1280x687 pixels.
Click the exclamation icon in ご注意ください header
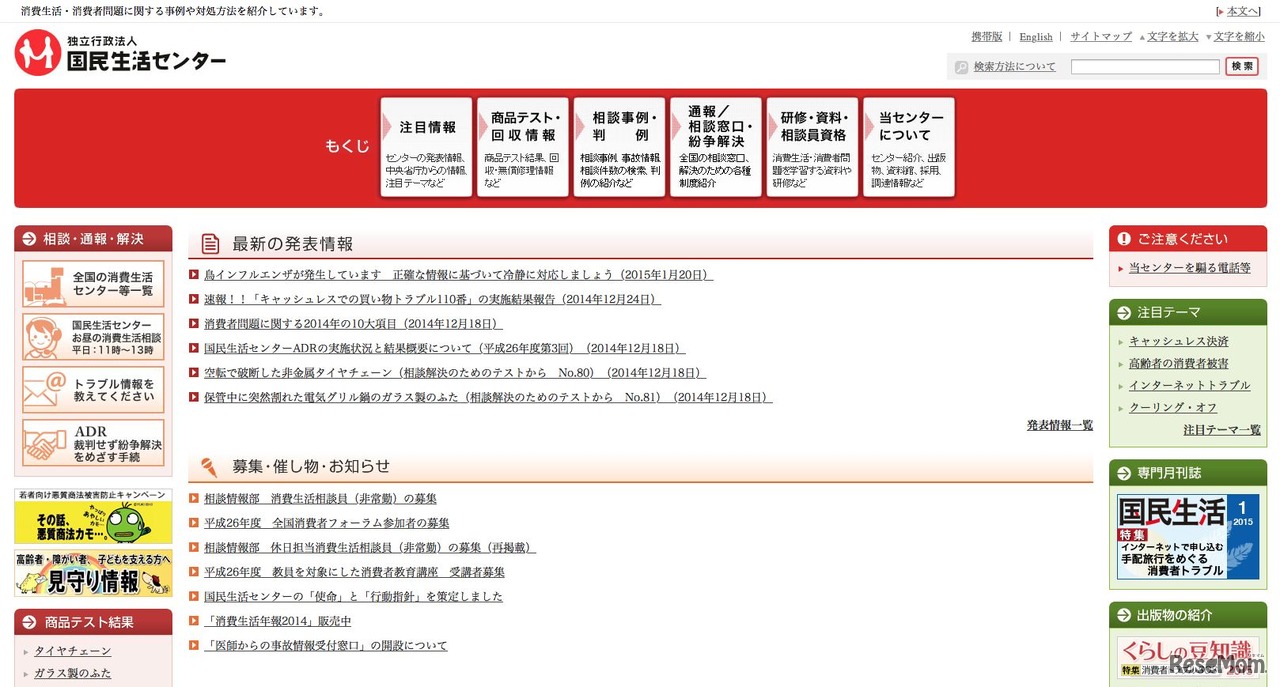click(x=1124, y=239)
